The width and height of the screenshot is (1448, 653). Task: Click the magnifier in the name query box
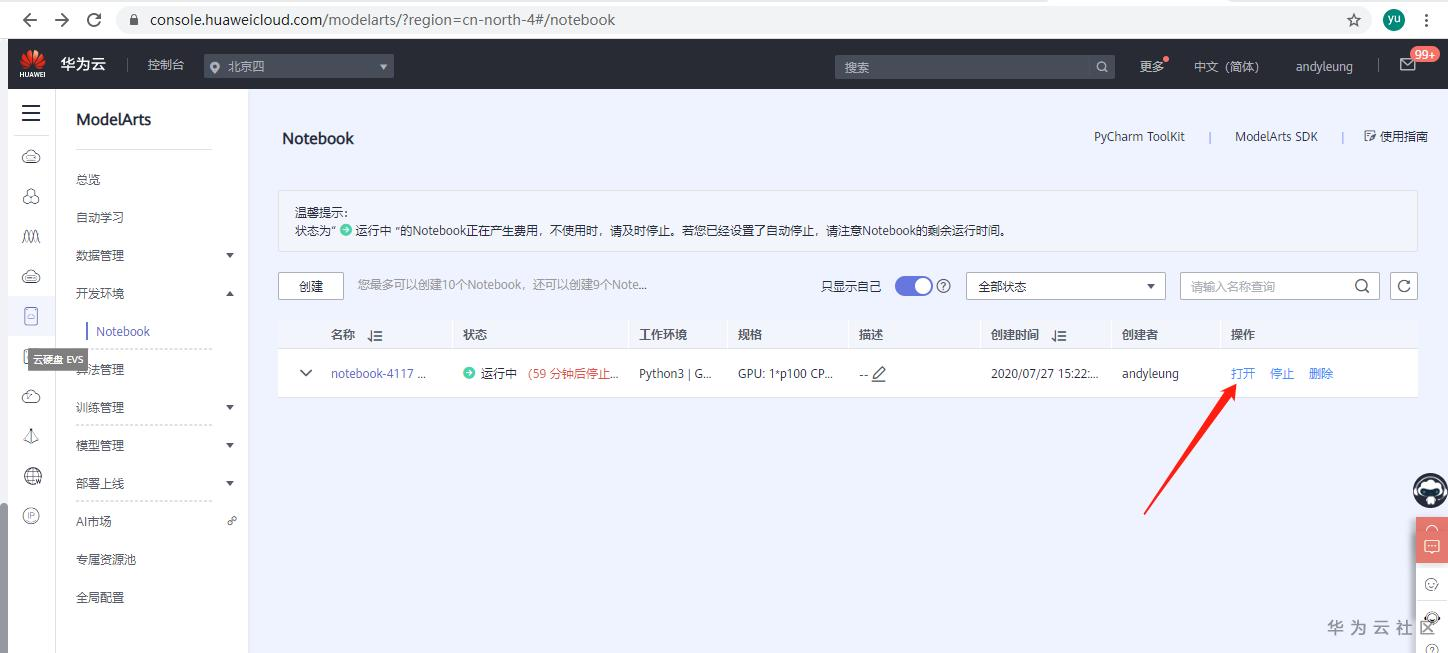(1362, 286)
